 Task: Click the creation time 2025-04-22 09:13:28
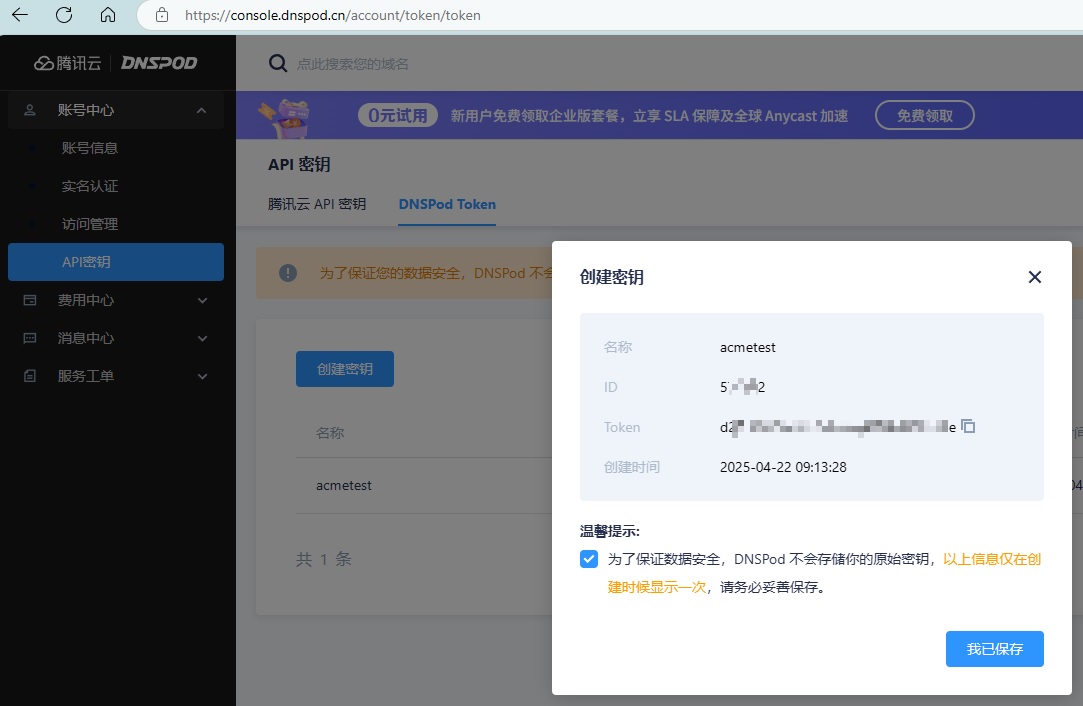(783, 467)
